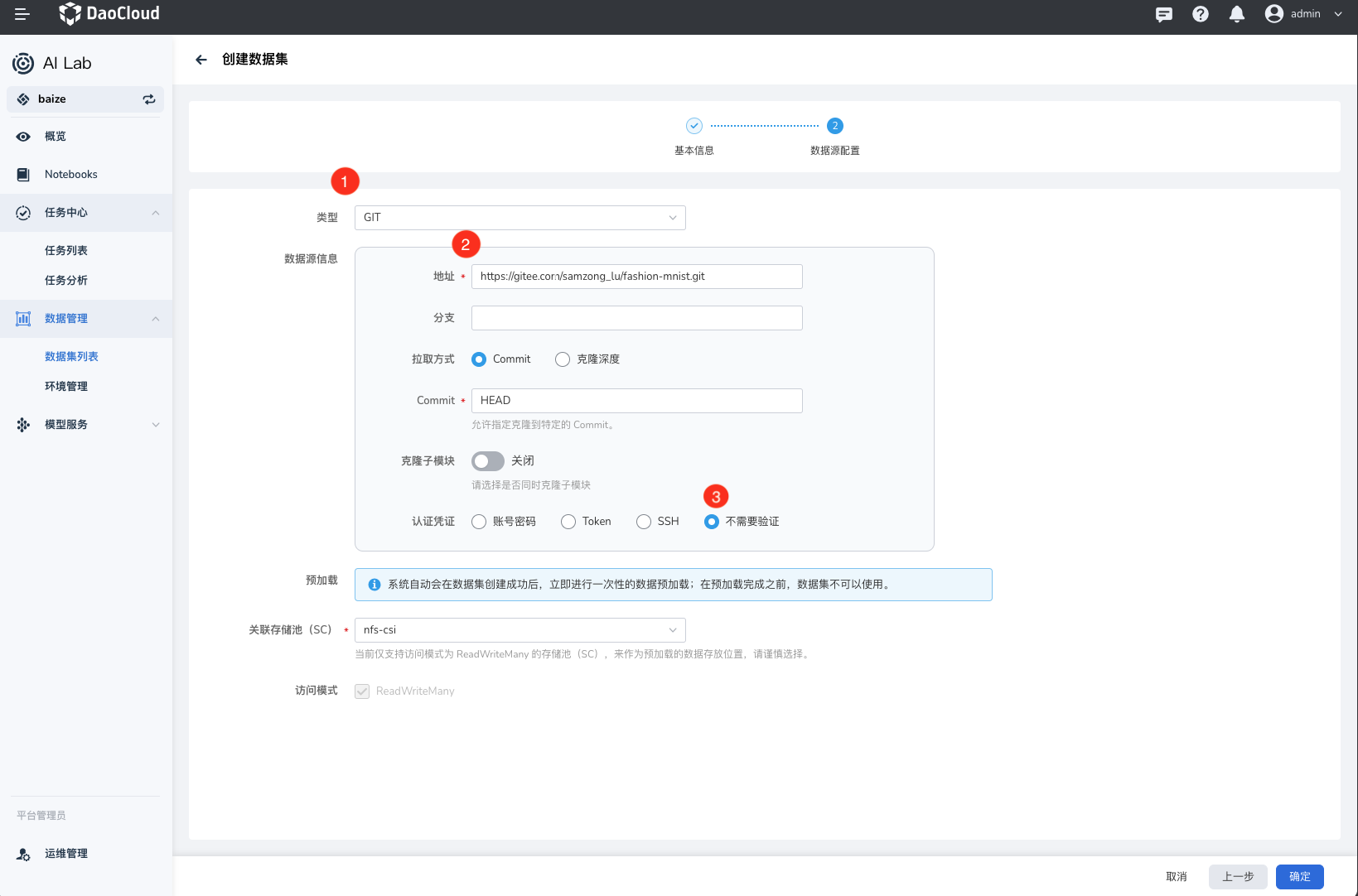Click the 分支 branch input field
The image size is (1358, 896).
tap(636, 318)
